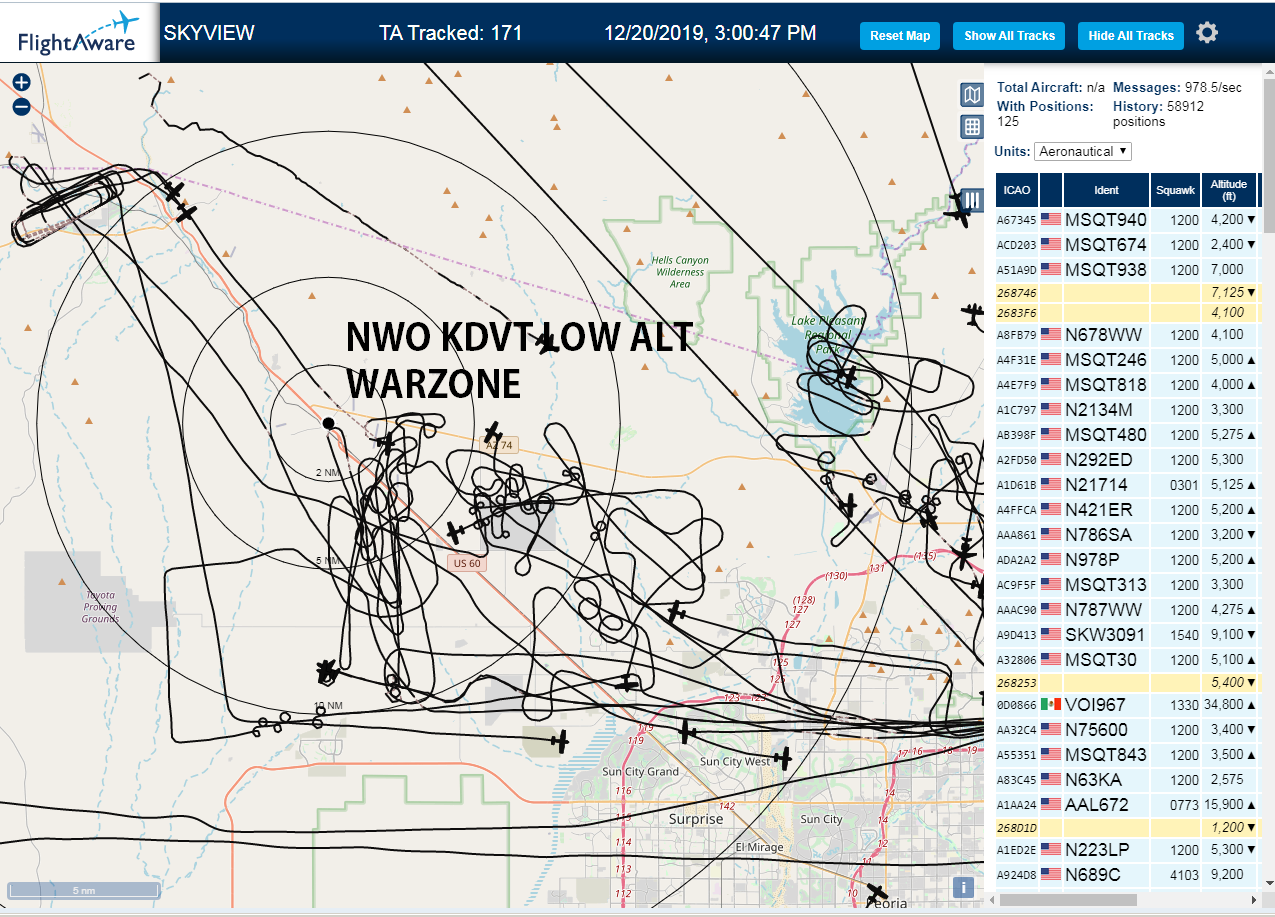Sort the table by Altitude column
Screen dimensions: 1275x917
(1229, 190)
